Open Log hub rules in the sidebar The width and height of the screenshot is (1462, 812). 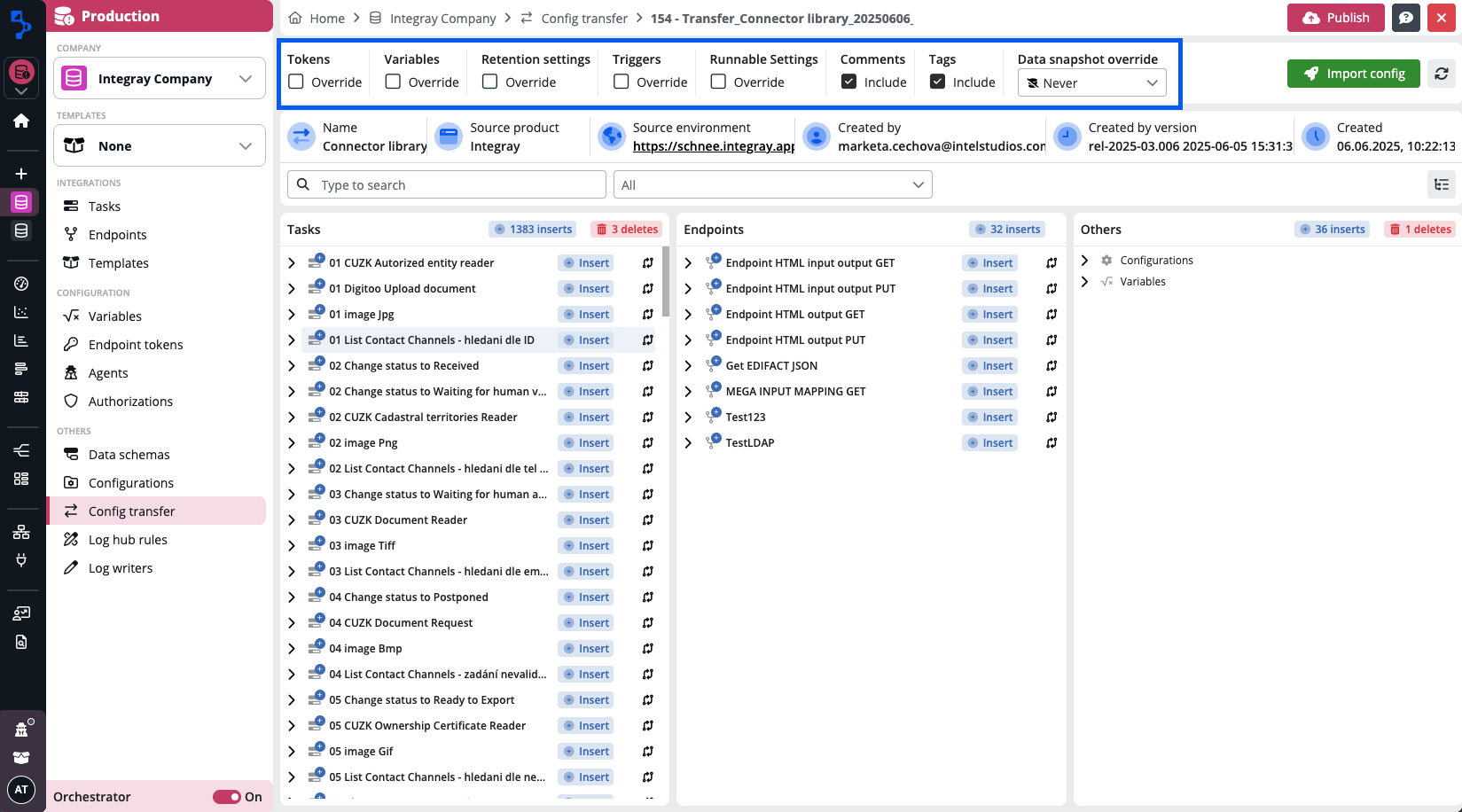(128, 540)
